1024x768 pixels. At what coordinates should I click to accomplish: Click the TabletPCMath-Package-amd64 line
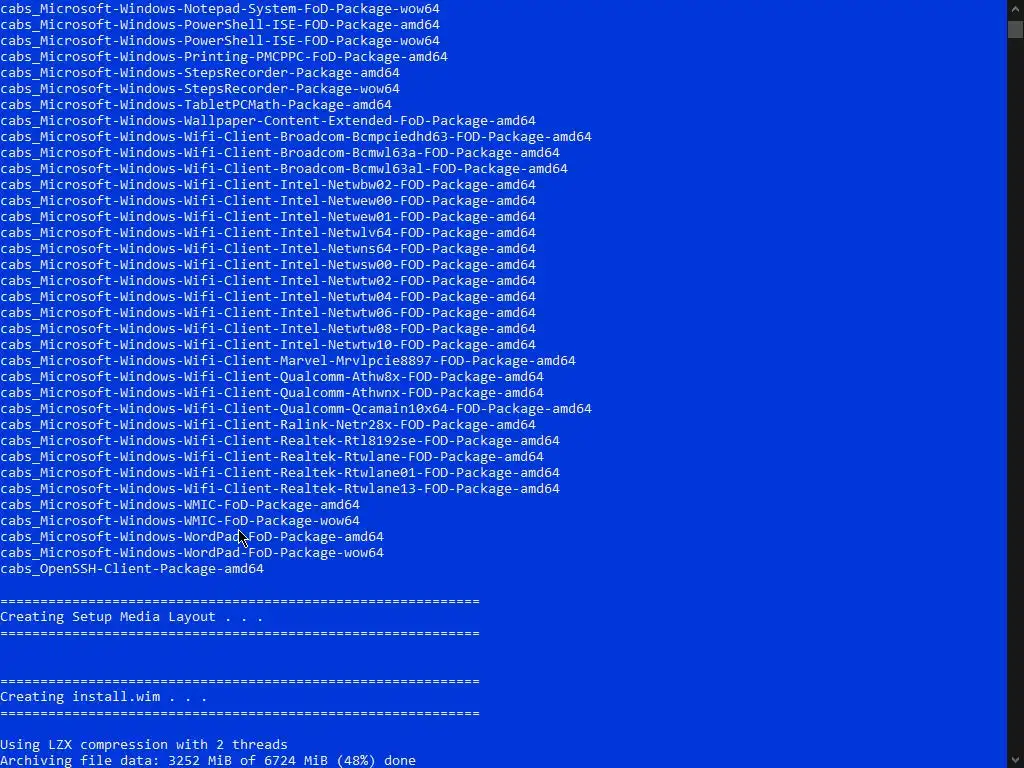[x=196, y=104]
